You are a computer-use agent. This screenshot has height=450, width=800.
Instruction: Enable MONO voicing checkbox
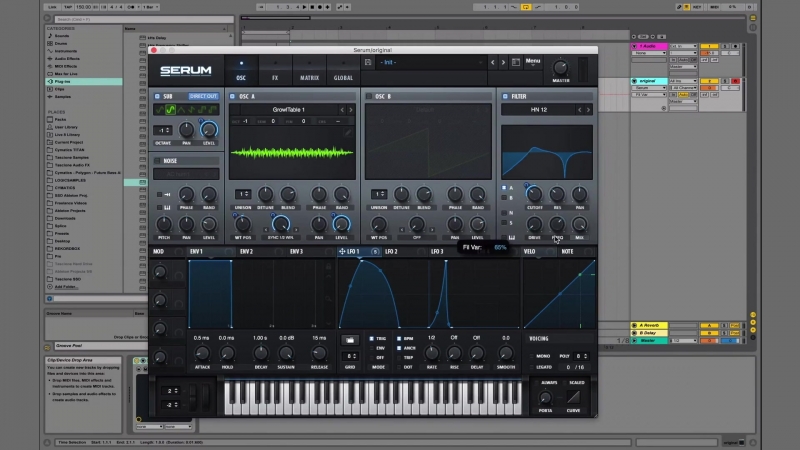[x=531, y=356]
